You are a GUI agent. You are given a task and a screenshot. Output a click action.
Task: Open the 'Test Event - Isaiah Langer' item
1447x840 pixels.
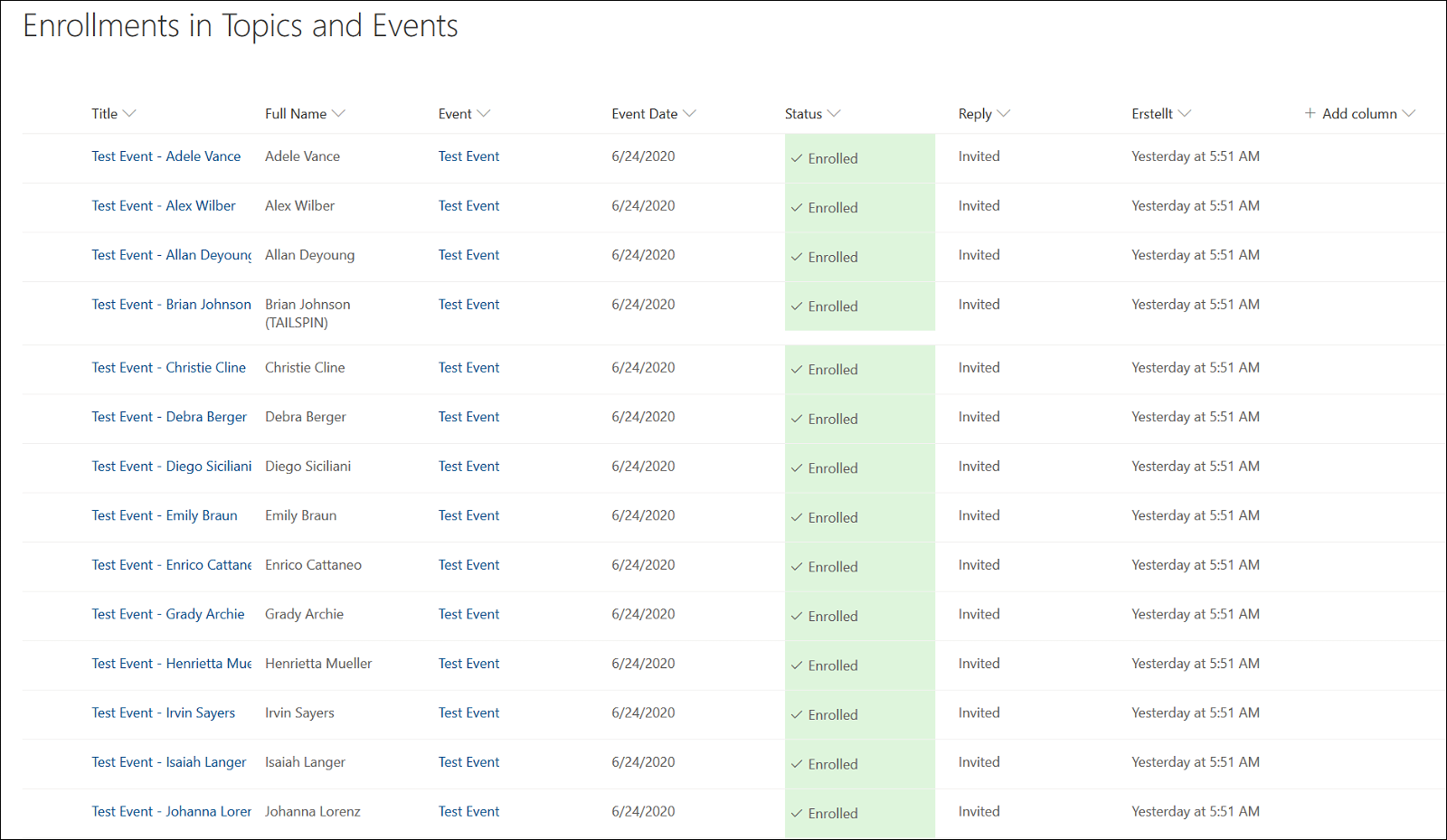pyautogui.click(x=168, y=762)
